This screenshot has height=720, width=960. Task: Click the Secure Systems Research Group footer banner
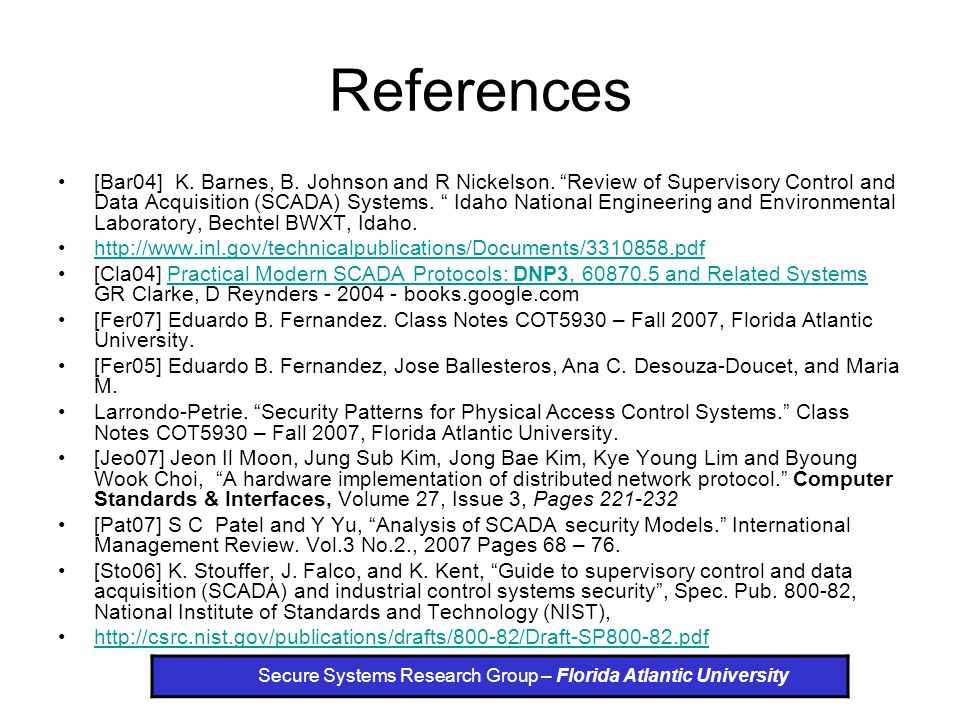pyautogui.click(x=500, y=676)
